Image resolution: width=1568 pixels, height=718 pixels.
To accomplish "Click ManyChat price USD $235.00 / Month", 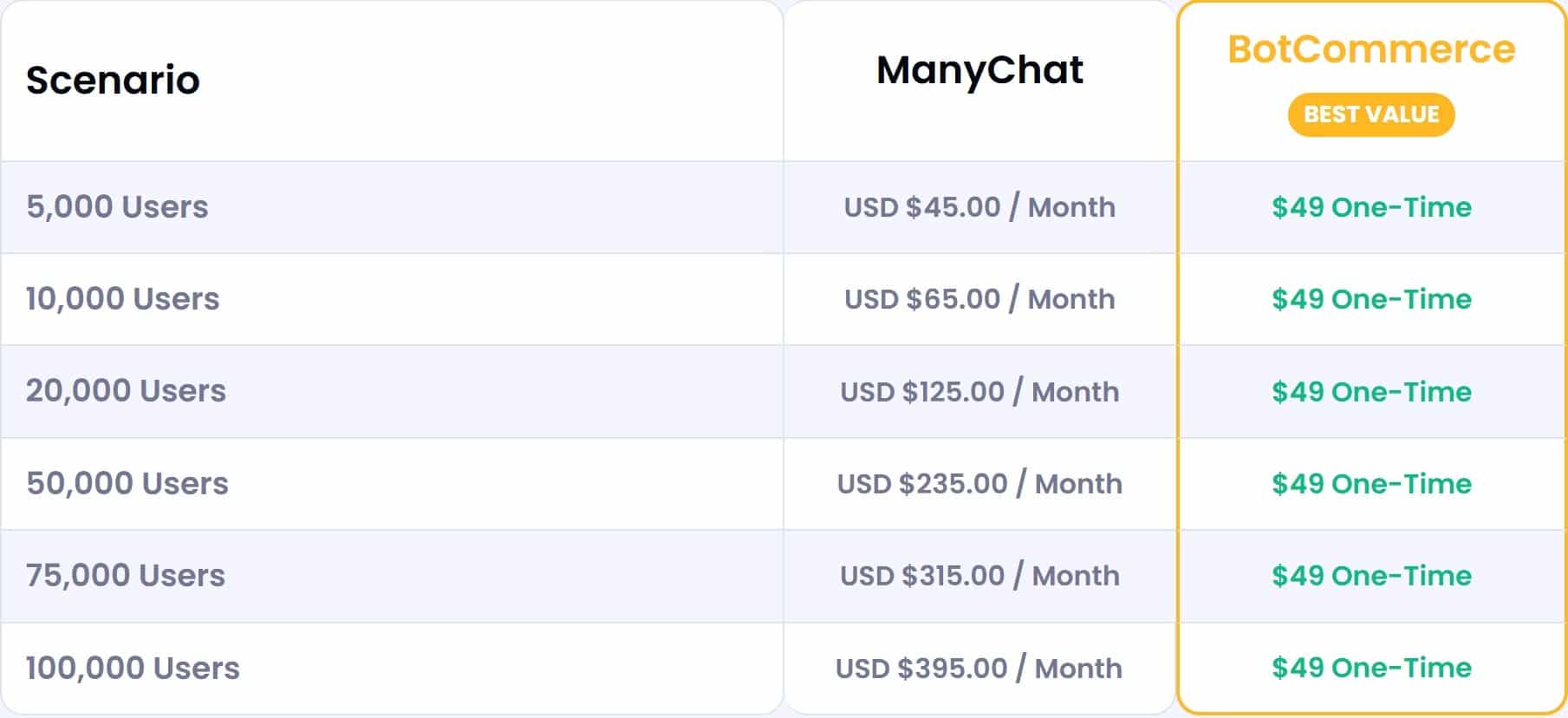I will (x=979, y=484).
